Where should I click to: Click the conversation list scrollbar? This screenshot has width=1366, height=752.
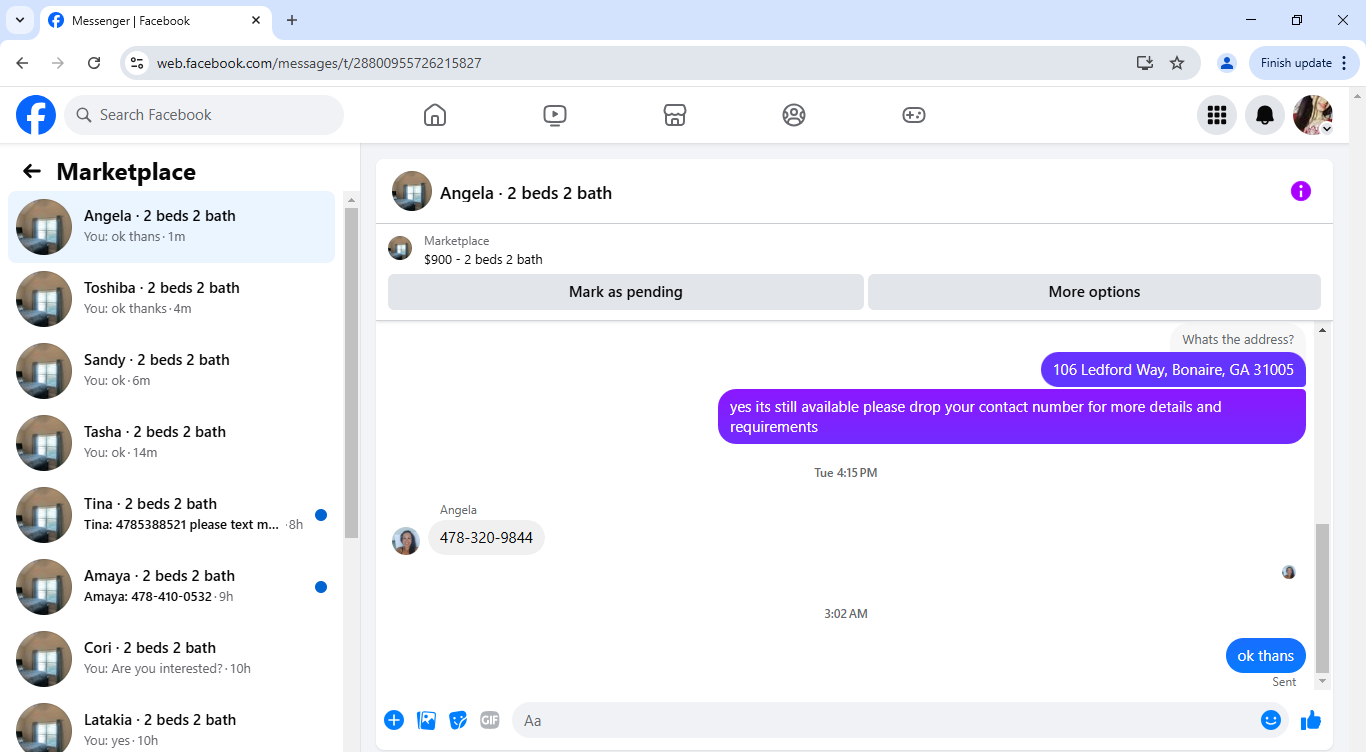[351, 373]
